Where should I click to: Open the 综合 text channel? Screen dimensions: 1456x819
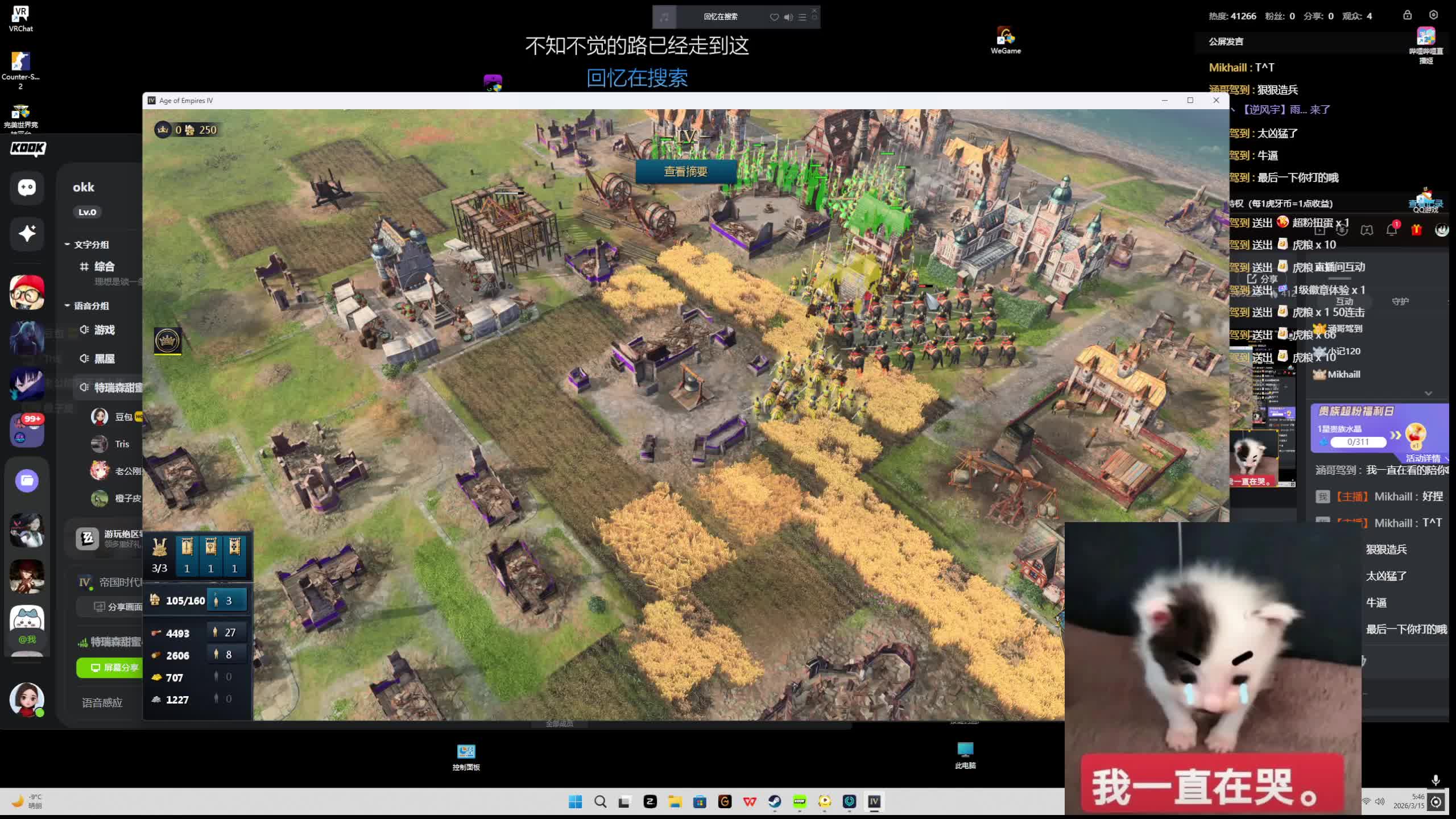[x=104, y=266]
